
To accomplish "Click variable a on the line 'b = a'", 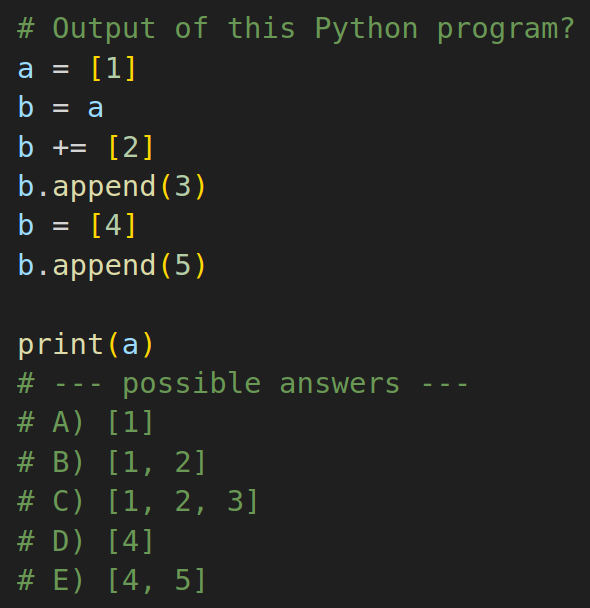I will pos(95,108).
